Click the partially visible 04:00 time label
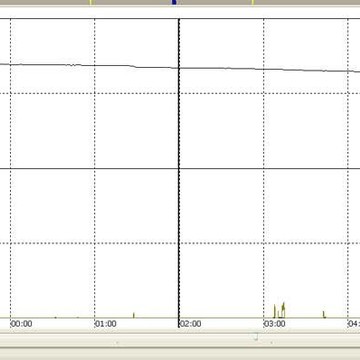The image size is (360, 360). (354, 324)
